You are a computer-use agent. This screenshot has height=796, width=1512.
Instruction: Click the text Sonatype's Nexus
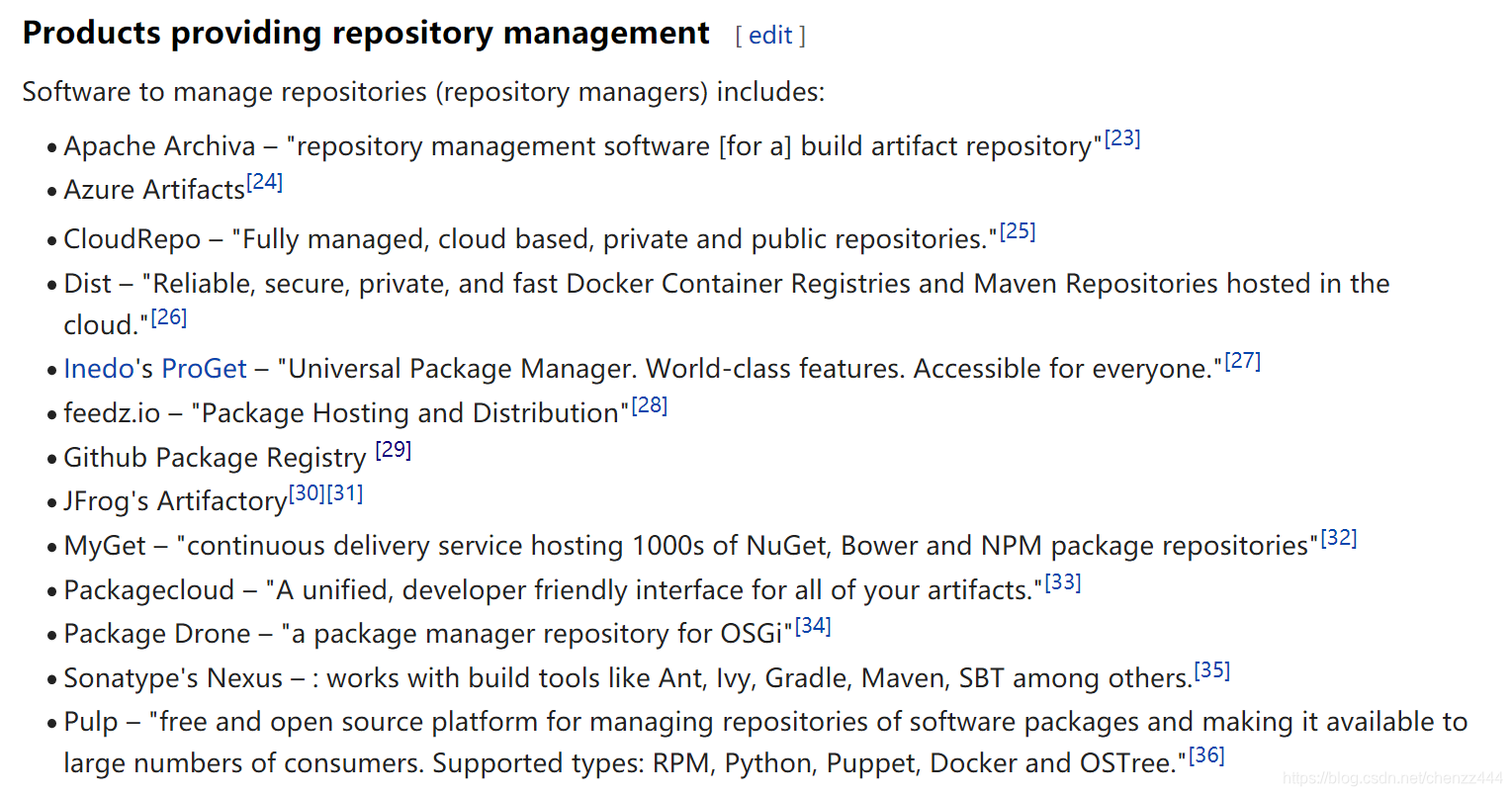173,678
